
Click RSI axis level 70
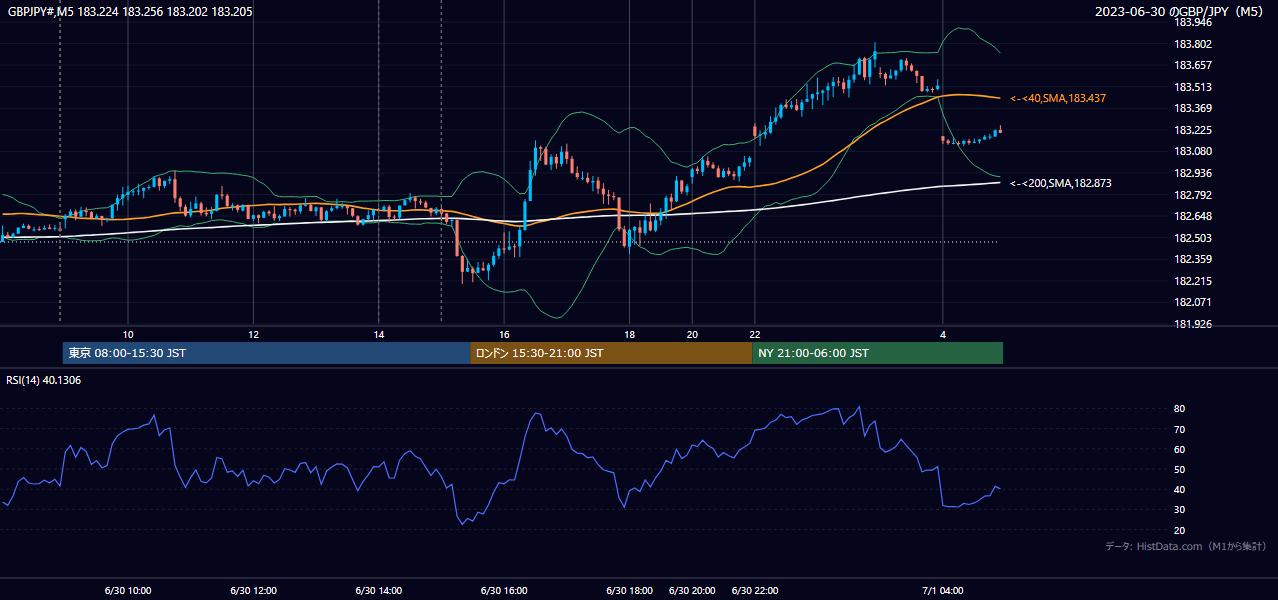[1180, 430]
